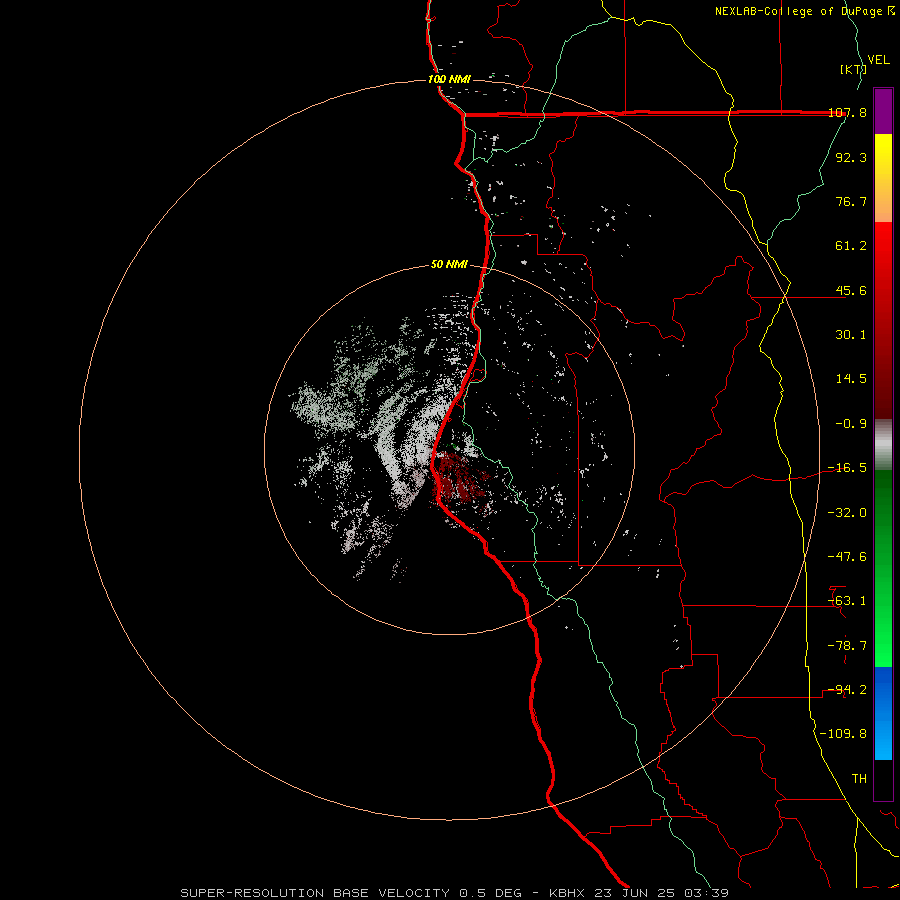Click the 30.1 value on the velocity scale
Viewport: 900px width, 900px height.
(x=851, y=335)
